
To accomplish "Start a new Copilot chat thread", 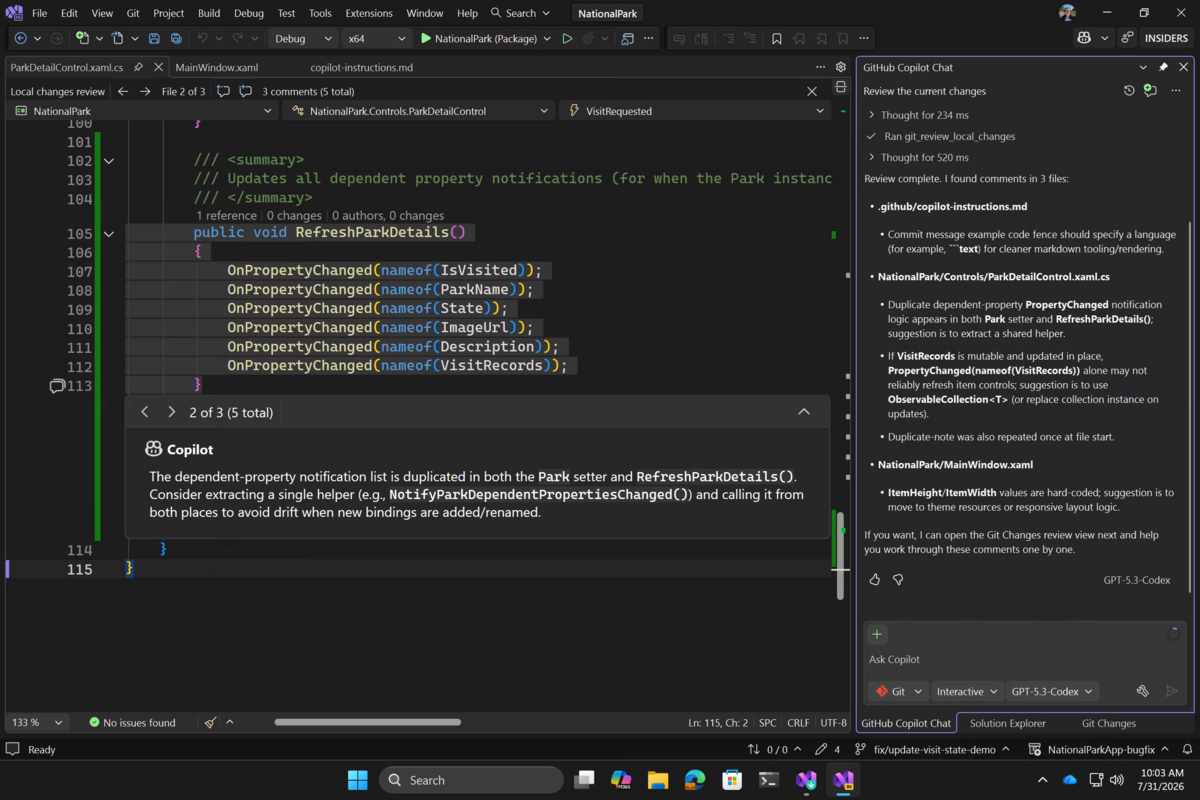I will 1150,91.
